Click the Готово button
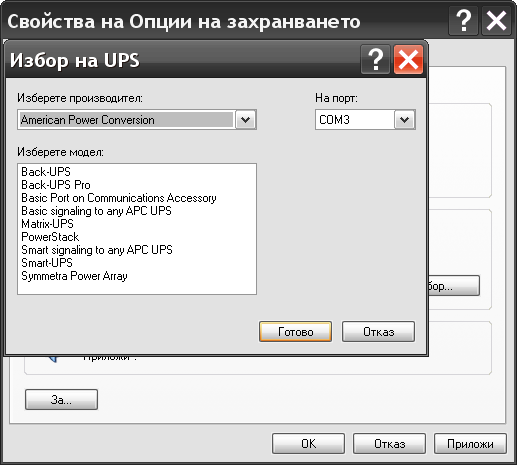This screenshot has width=517, height=465. [295, 332]
